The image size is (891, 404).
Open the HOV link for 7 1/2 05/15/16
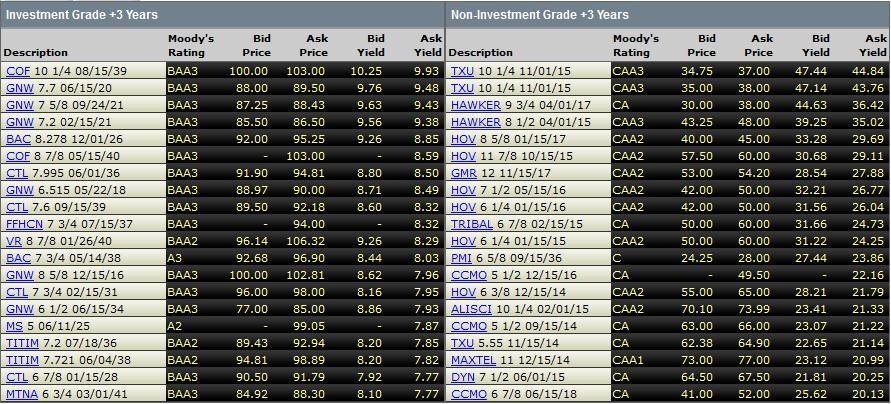coord(463,190)
